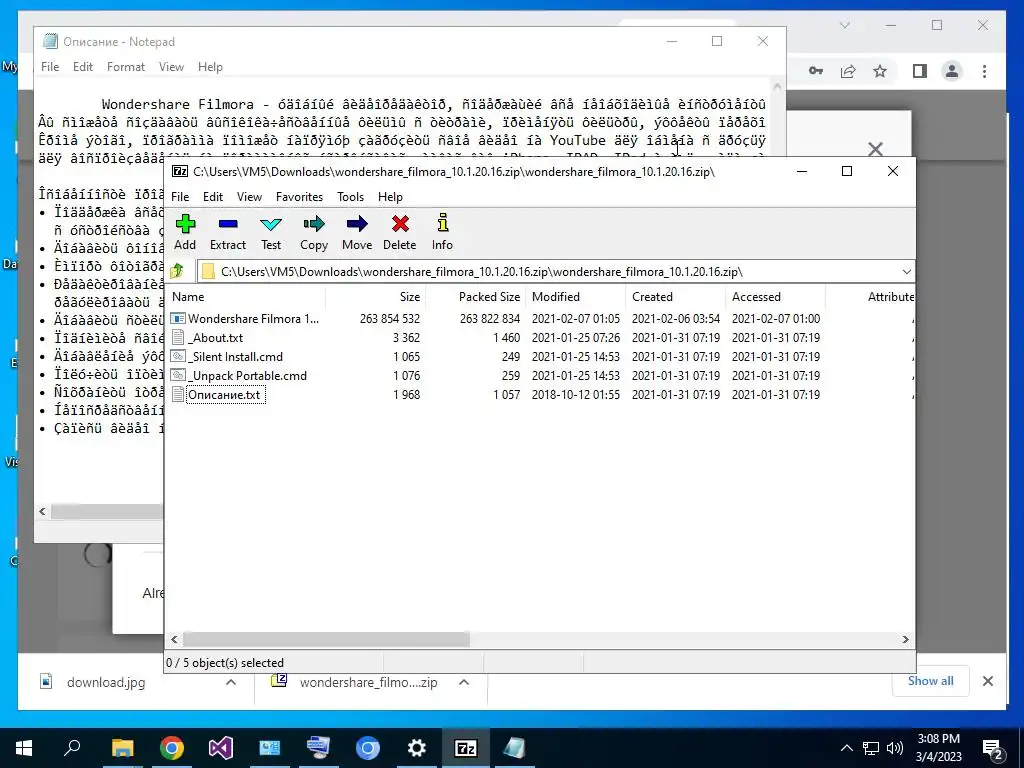
Task: Open Settings gear on taskbar
Action: [x=416, y=747]
